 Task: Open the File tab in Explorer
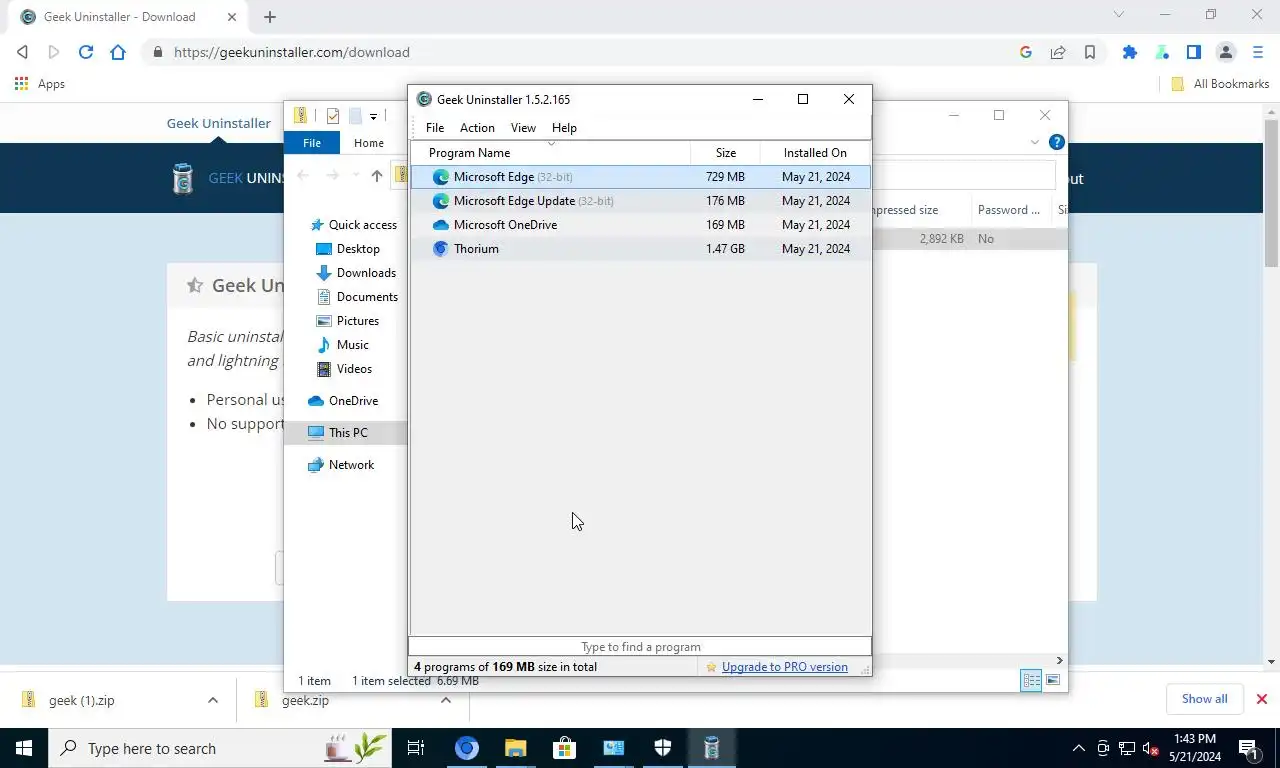click(x=312, y=143)
